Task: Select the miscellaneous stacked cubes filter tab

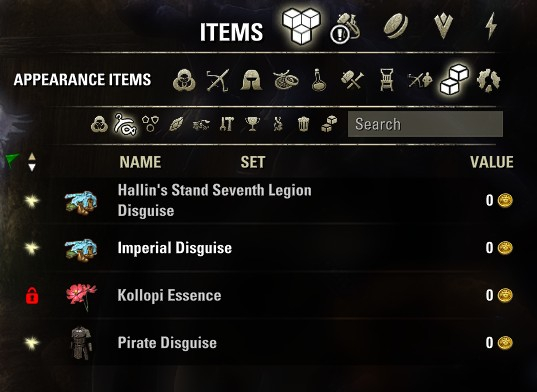Action: [454, 80]
